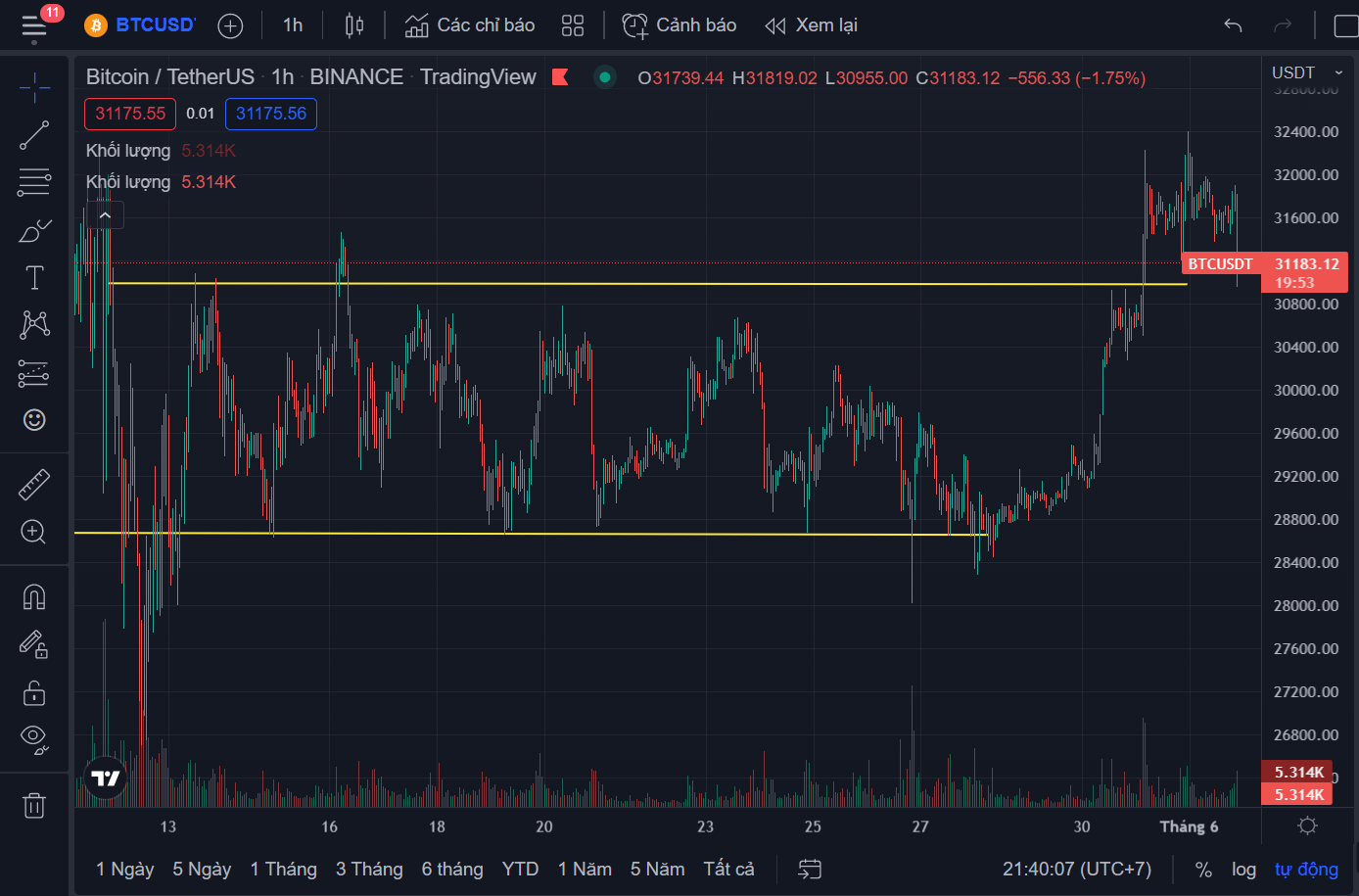Screen dimensions: 1359x896
Task: Open the go to date icon
Action: click(810, 869)
